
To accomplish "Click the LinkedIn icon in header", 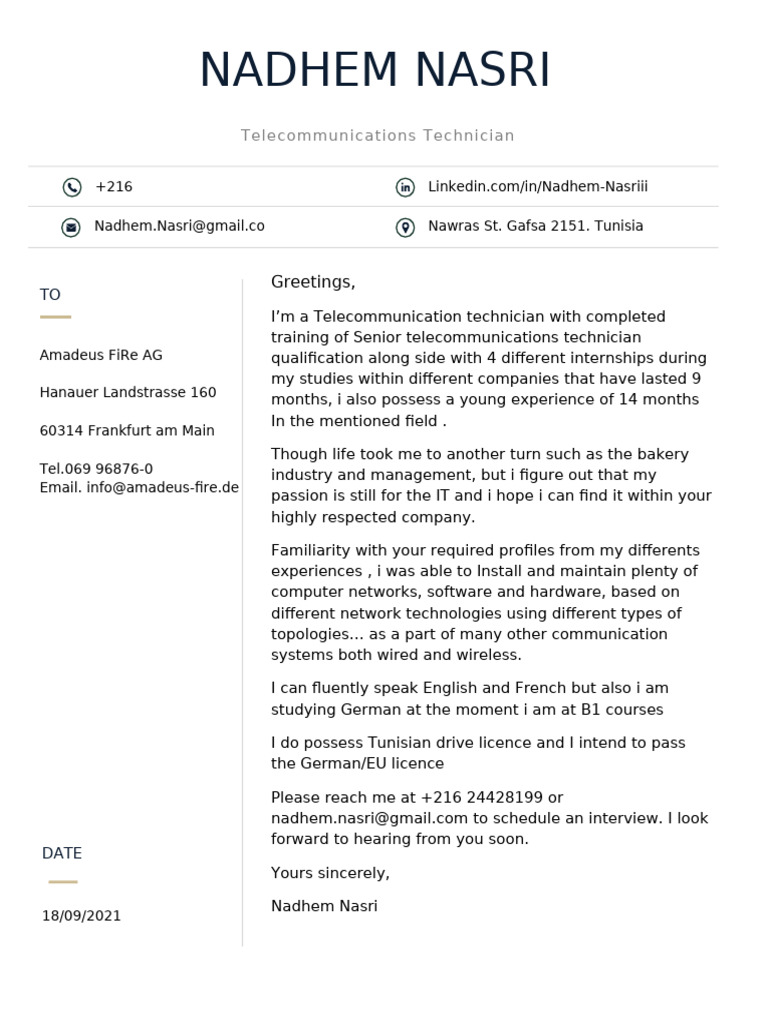I will (406, 187).
